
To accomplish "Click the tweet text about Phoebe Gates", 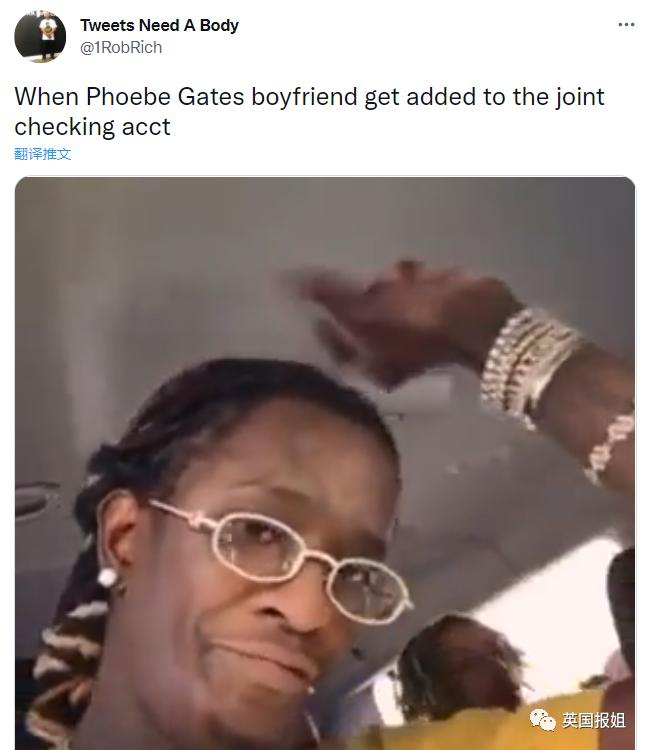I will [309, 111].
